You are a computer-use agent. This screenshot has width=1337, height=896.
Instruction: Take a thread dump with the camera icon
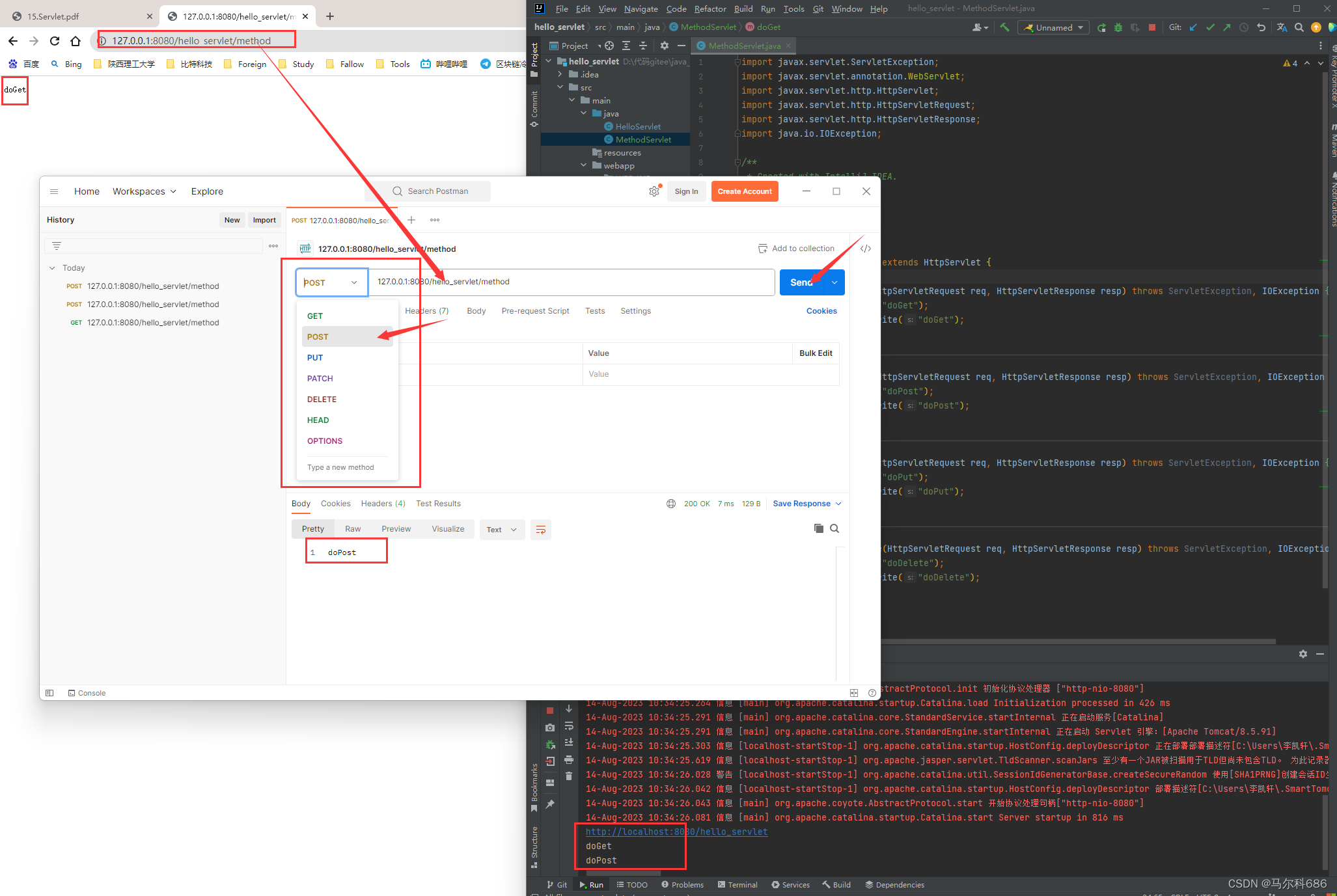[x=549, y=727]
